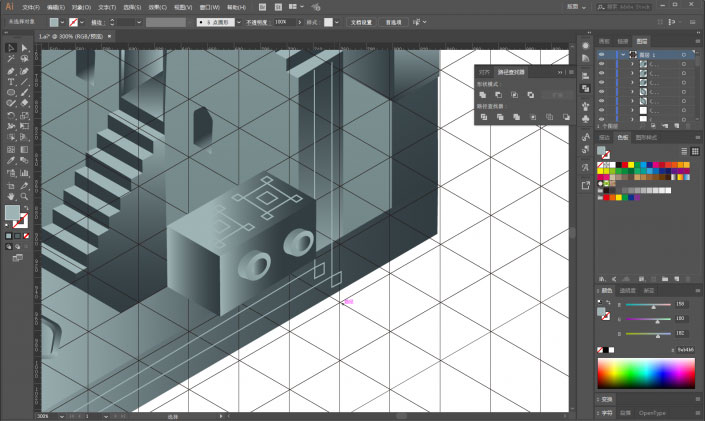Open the File (F) menu
The image size is (705, 421).
(31, 7)
